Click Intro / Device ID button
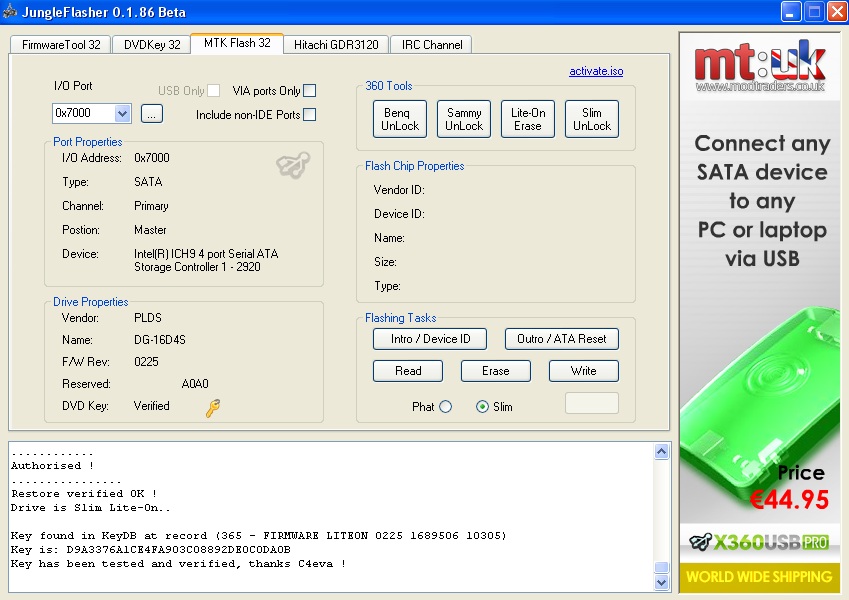Screen dimensions: 849x600 point(430,339)
